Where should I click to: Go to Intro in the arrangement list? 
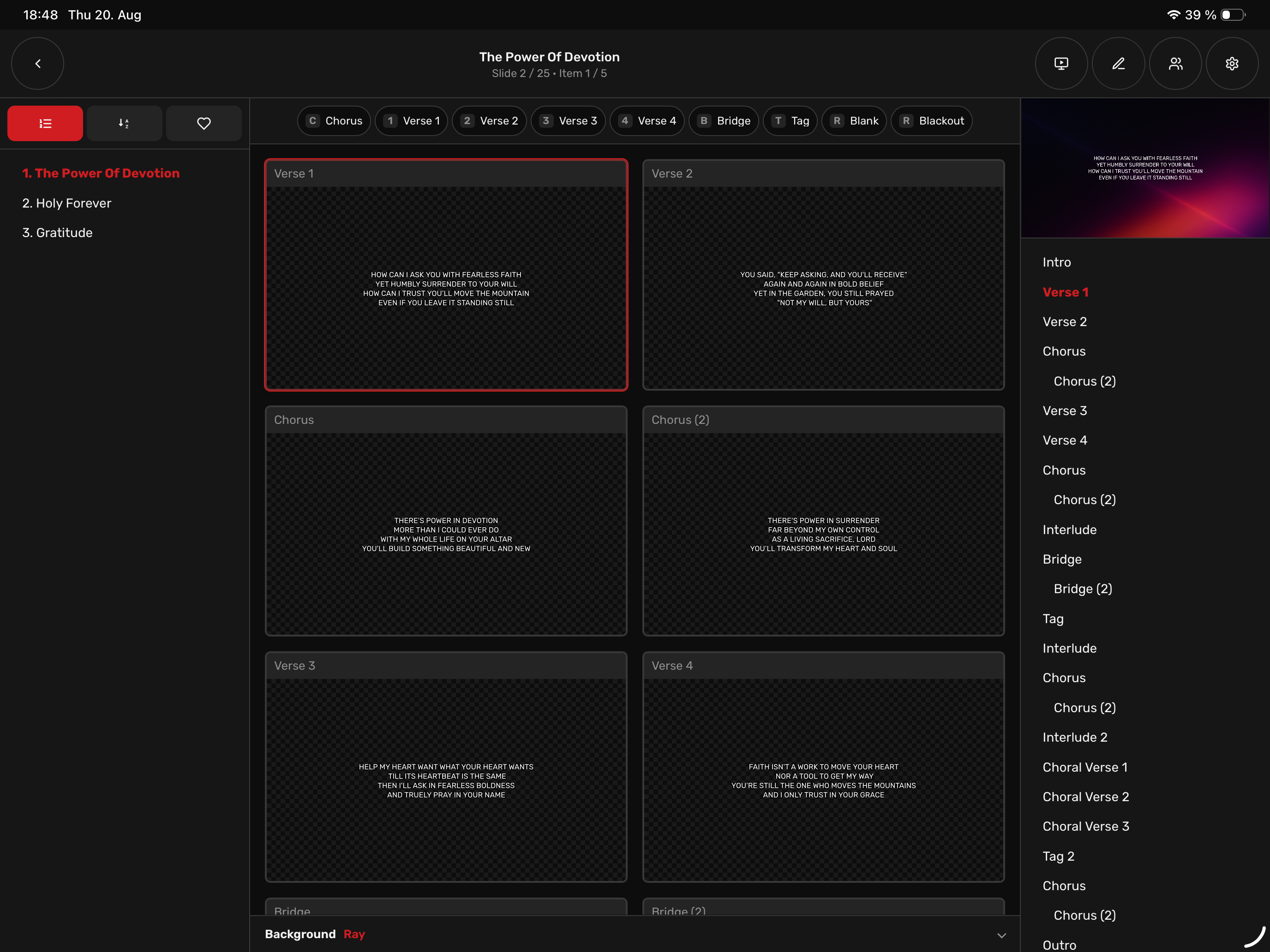click(x=1056, y=262)
